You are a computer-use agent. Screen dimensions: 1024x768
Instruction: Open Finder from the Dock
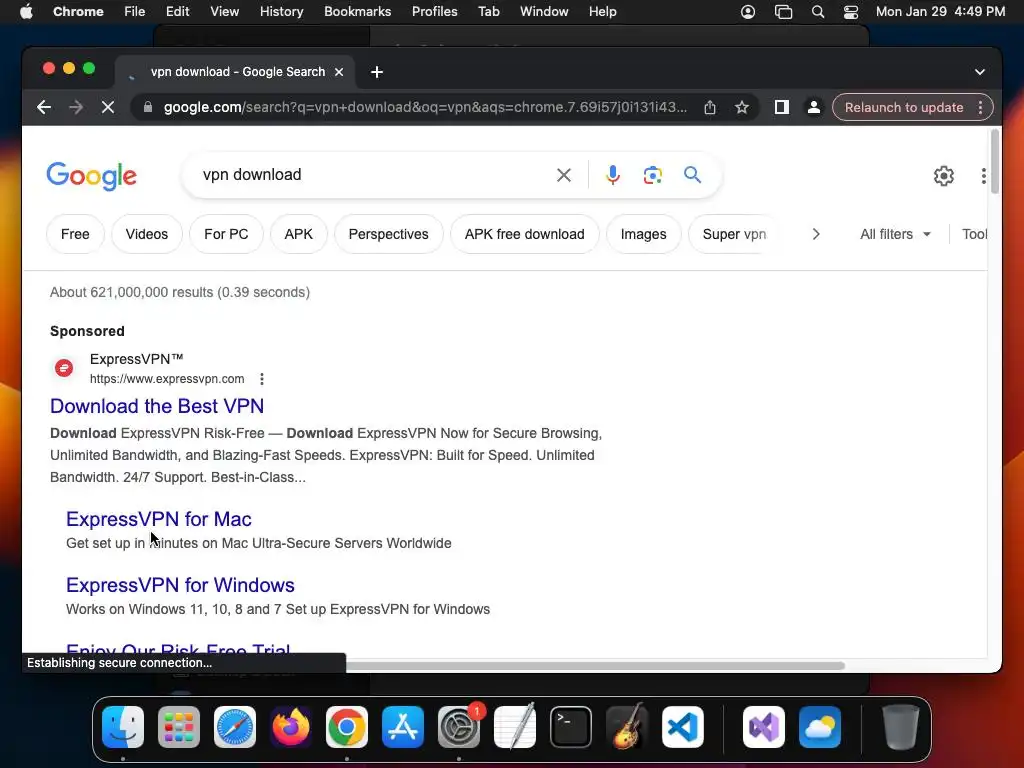(x=123, y=727)
